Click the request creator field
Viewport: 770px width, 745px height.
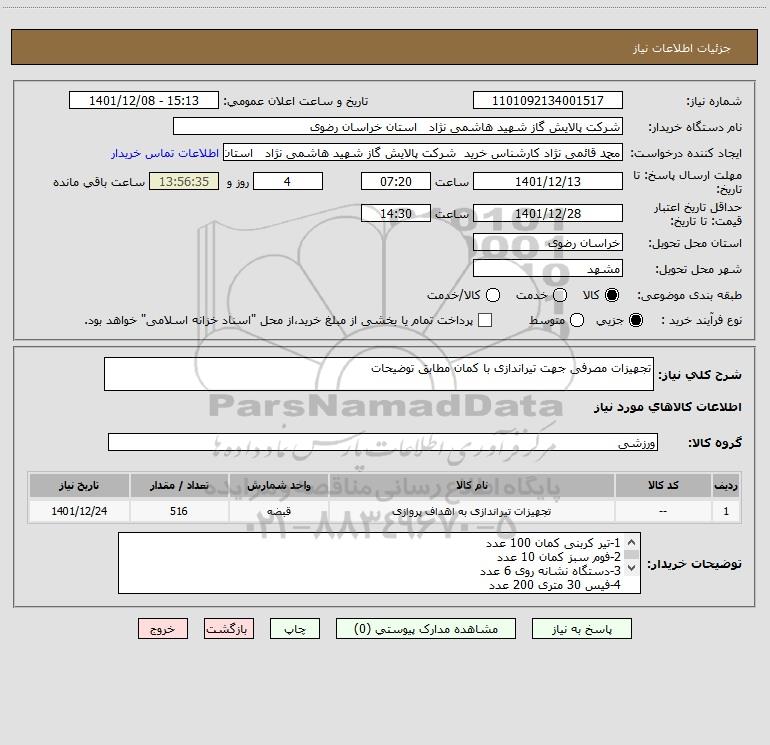click(x=423, y=153)
